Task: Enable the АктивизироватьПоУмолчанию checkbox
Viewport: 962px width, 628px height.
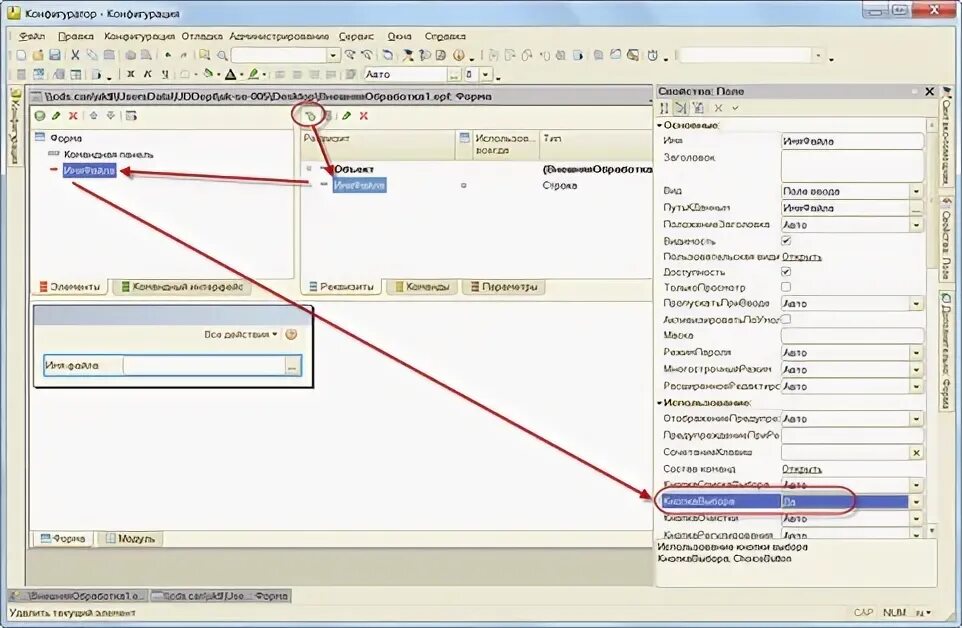Action: click(x=786, y=319)
